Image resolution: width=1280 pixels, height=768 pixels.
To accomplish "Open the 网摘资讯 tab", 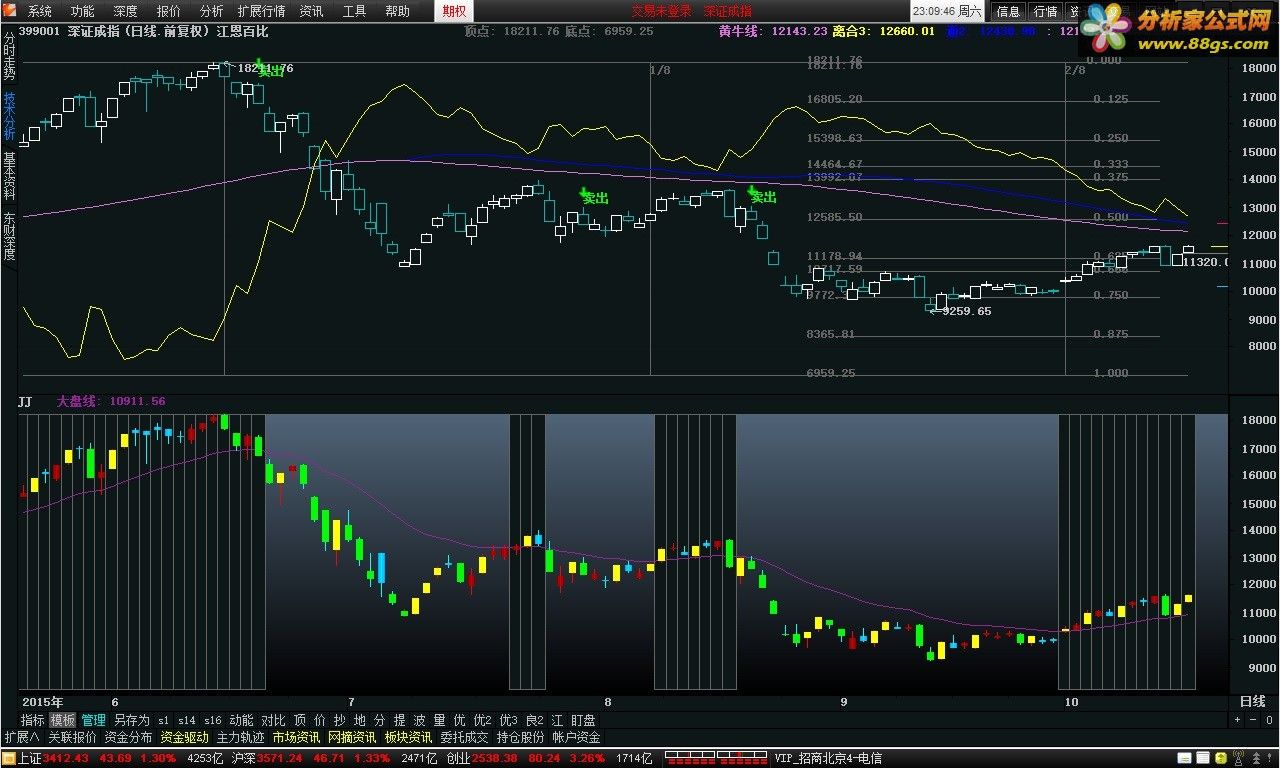I will pos(352,737).
